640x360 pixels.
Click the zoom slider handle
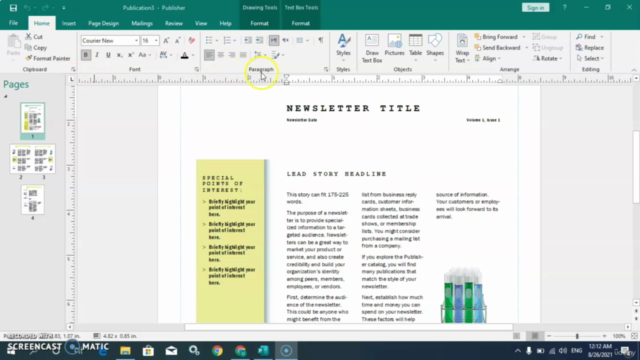point(577,336)
